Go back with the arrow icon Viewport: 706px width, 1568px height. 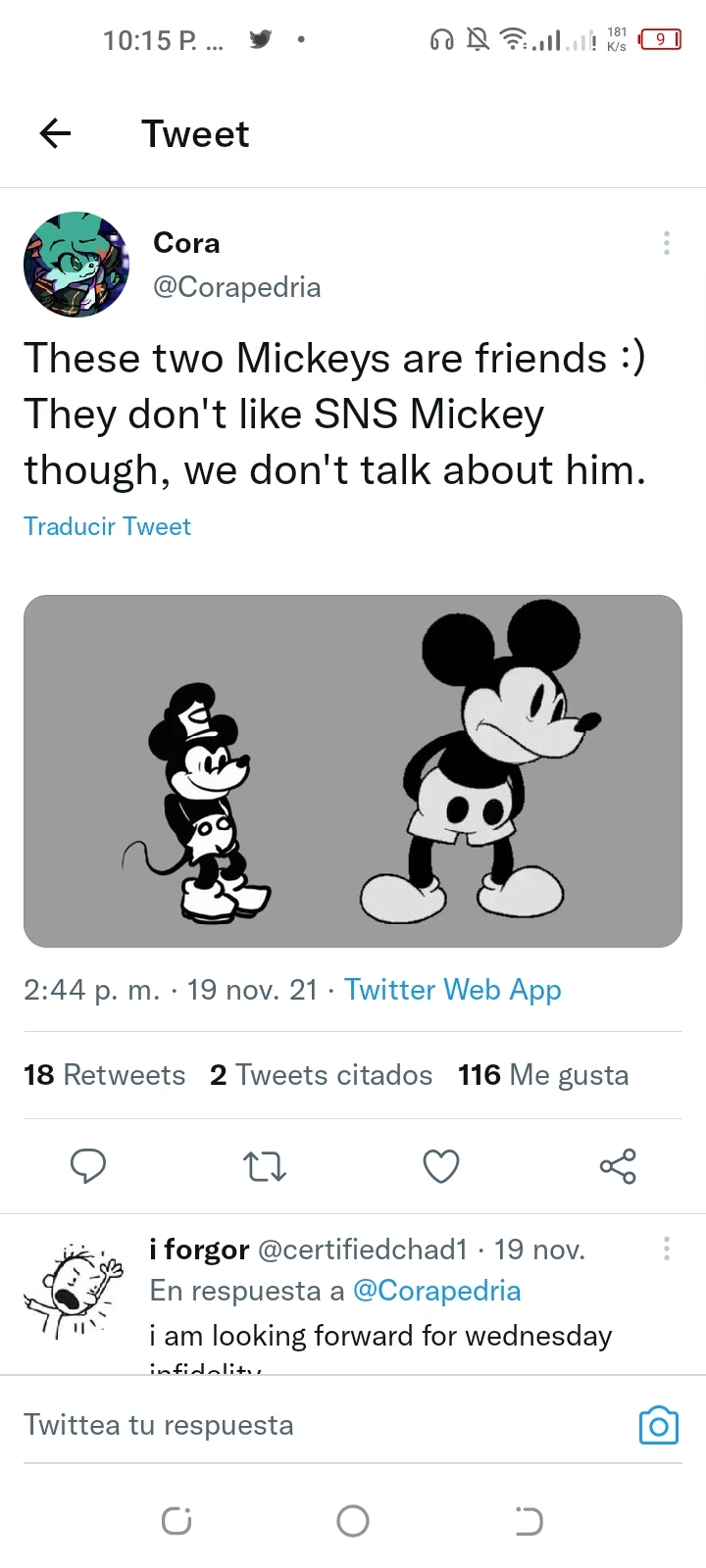pyautogui.click(x=55, y=133)
